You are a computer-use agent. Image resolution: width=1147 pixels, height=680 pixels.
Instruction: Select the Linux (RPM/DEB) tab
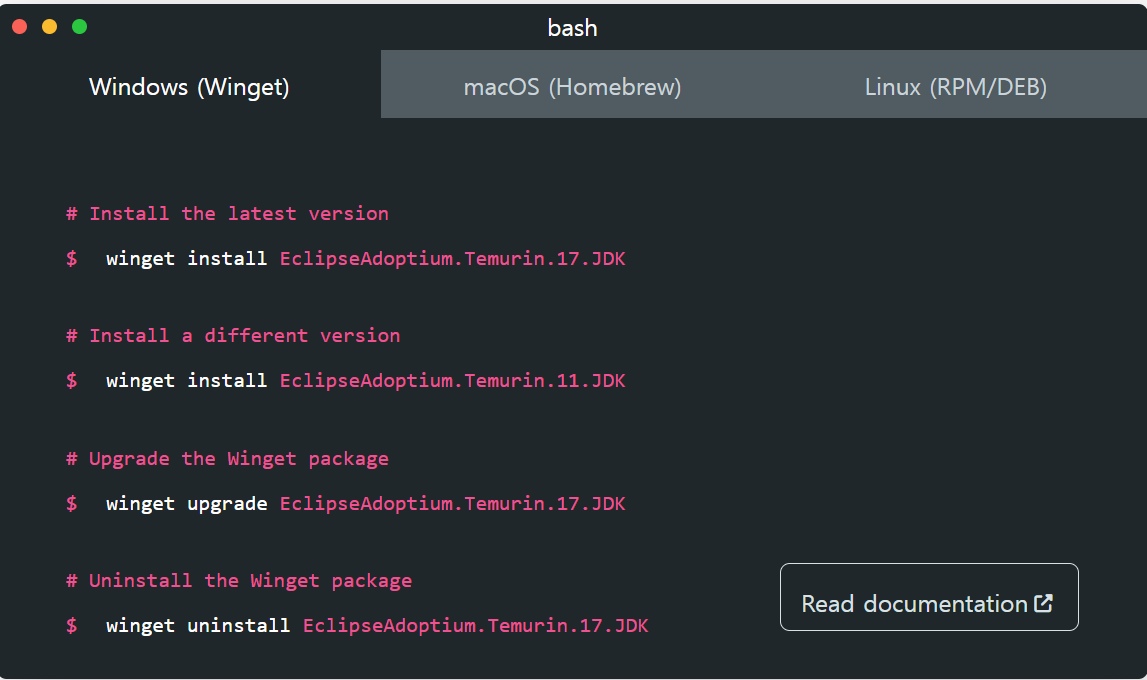(x=955, y=86)
